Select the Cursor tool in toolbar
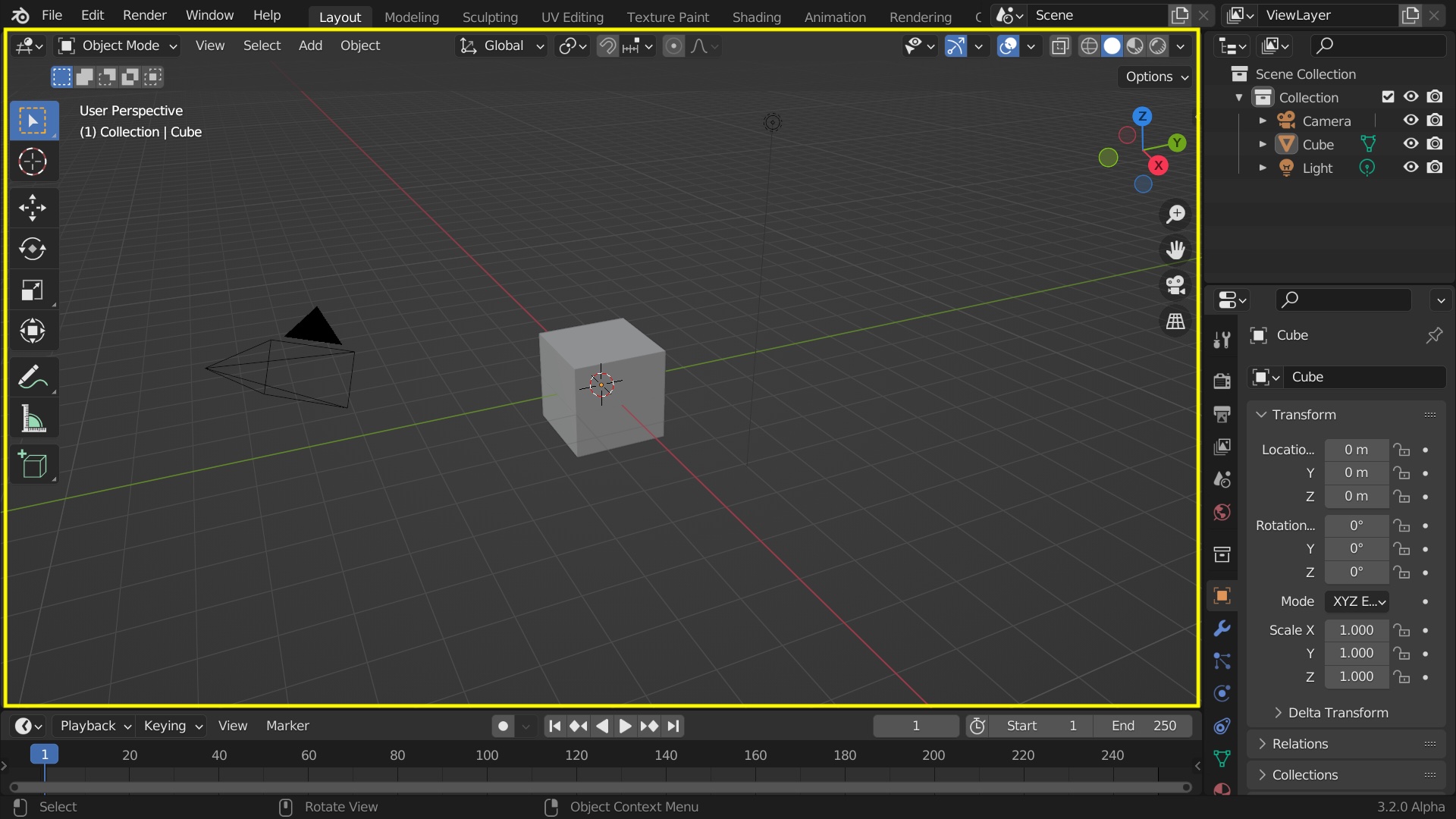 (33, 162)
